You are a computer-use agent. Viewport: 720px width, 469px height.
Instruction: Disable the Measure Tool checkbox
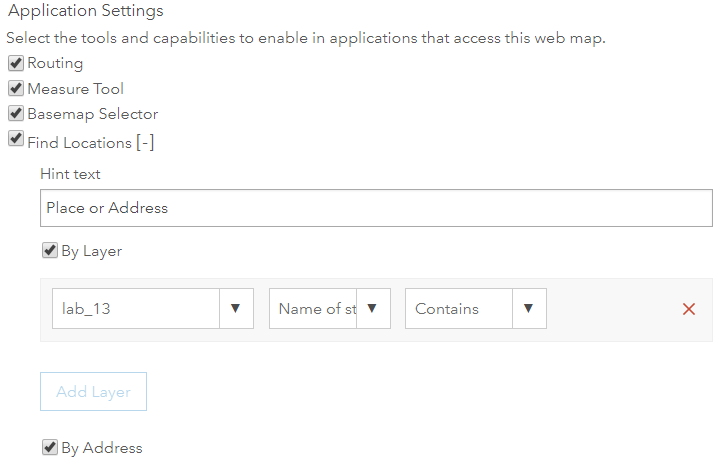click(16, 88)
